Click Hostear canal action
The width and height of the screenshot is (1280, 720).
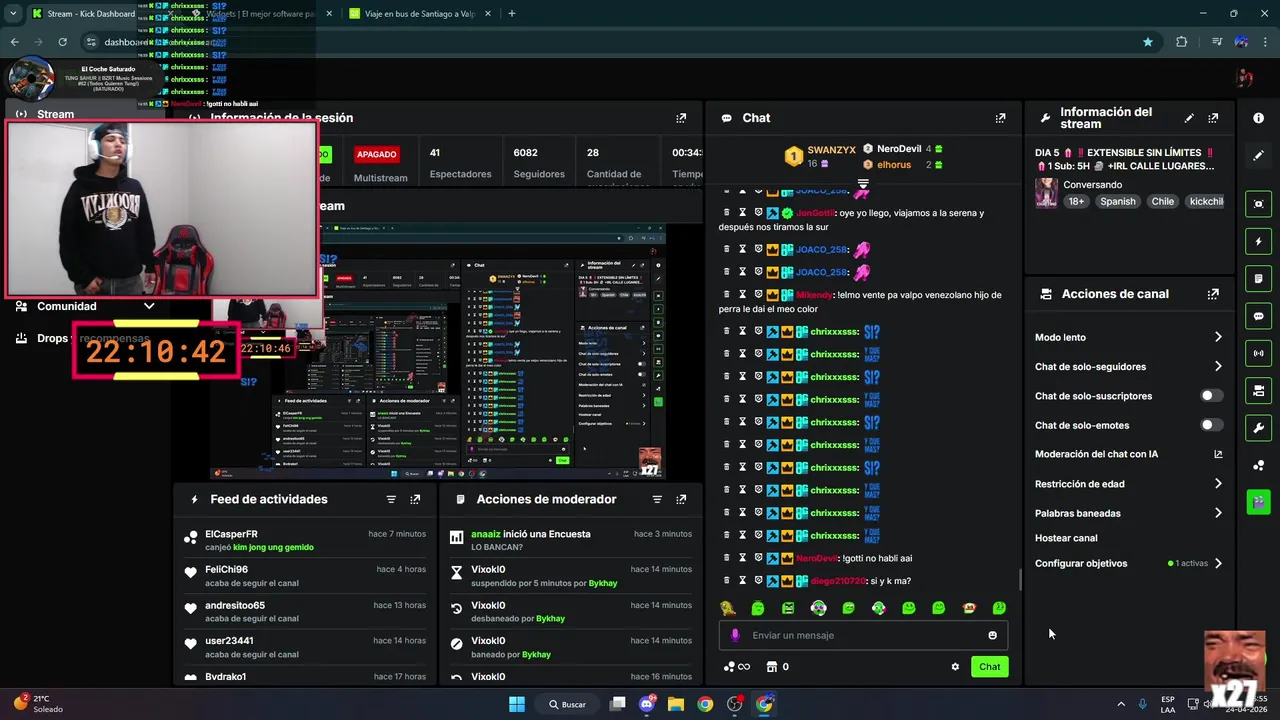[1066, 538]
